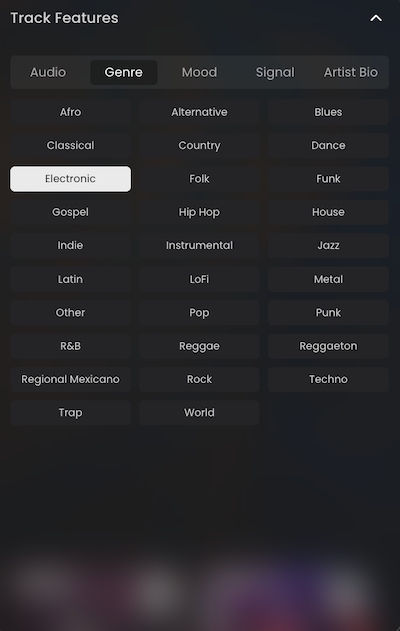Enable the R&B genre filter
The image size is (400, 631).
pyautogui.click(x=70, y=346)
